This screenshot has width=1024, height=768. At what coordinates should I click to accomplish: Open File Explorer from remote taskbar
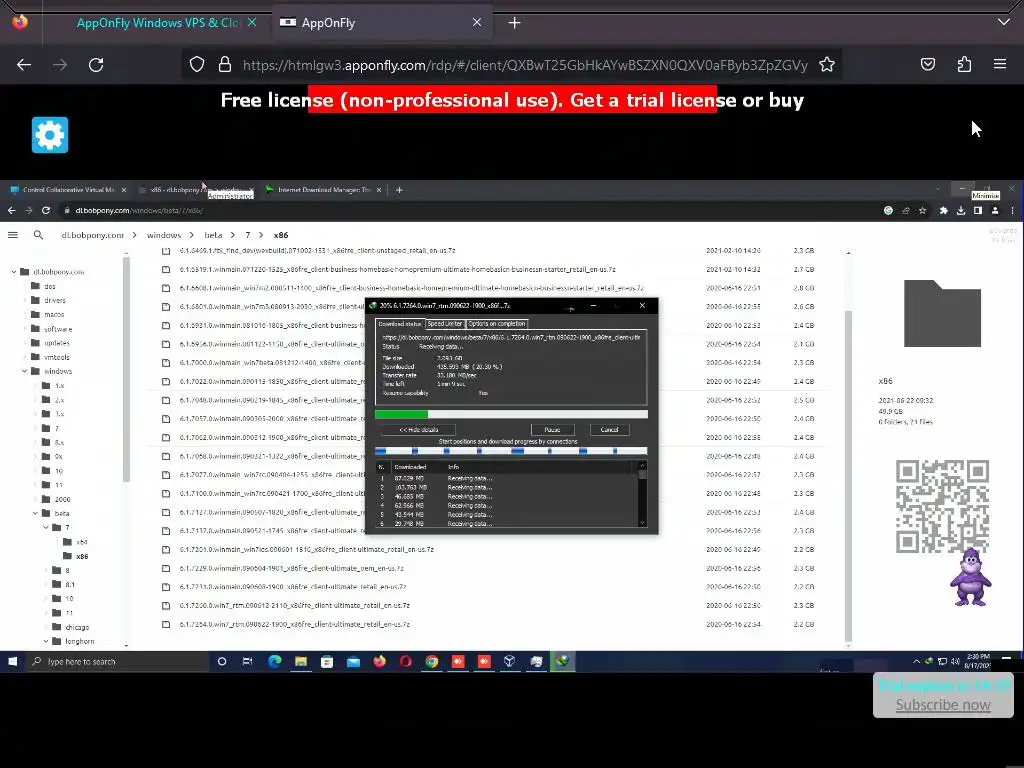[300, 662]
